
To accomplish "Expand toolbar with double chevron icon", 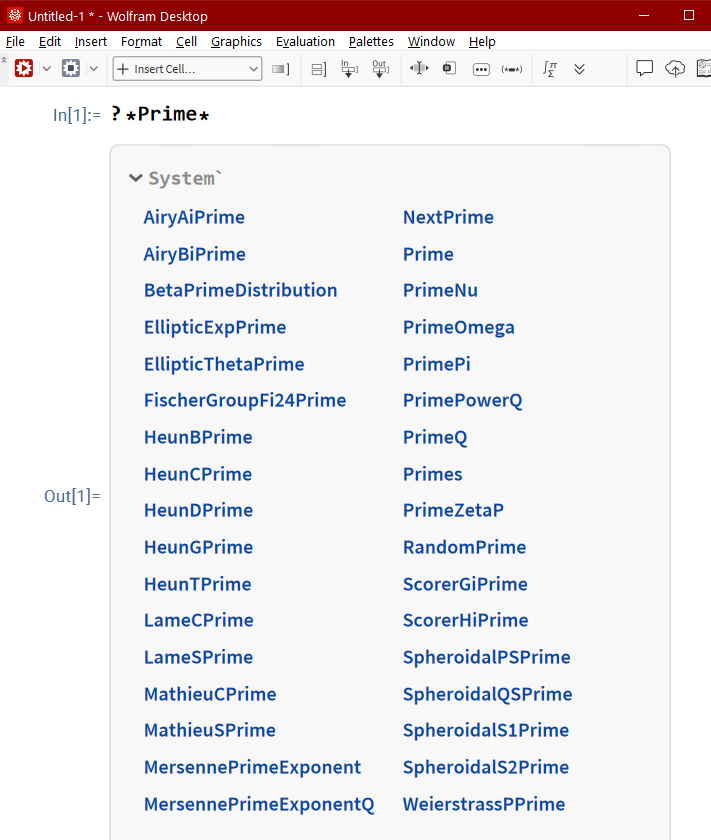I will [x=579, y=69].
